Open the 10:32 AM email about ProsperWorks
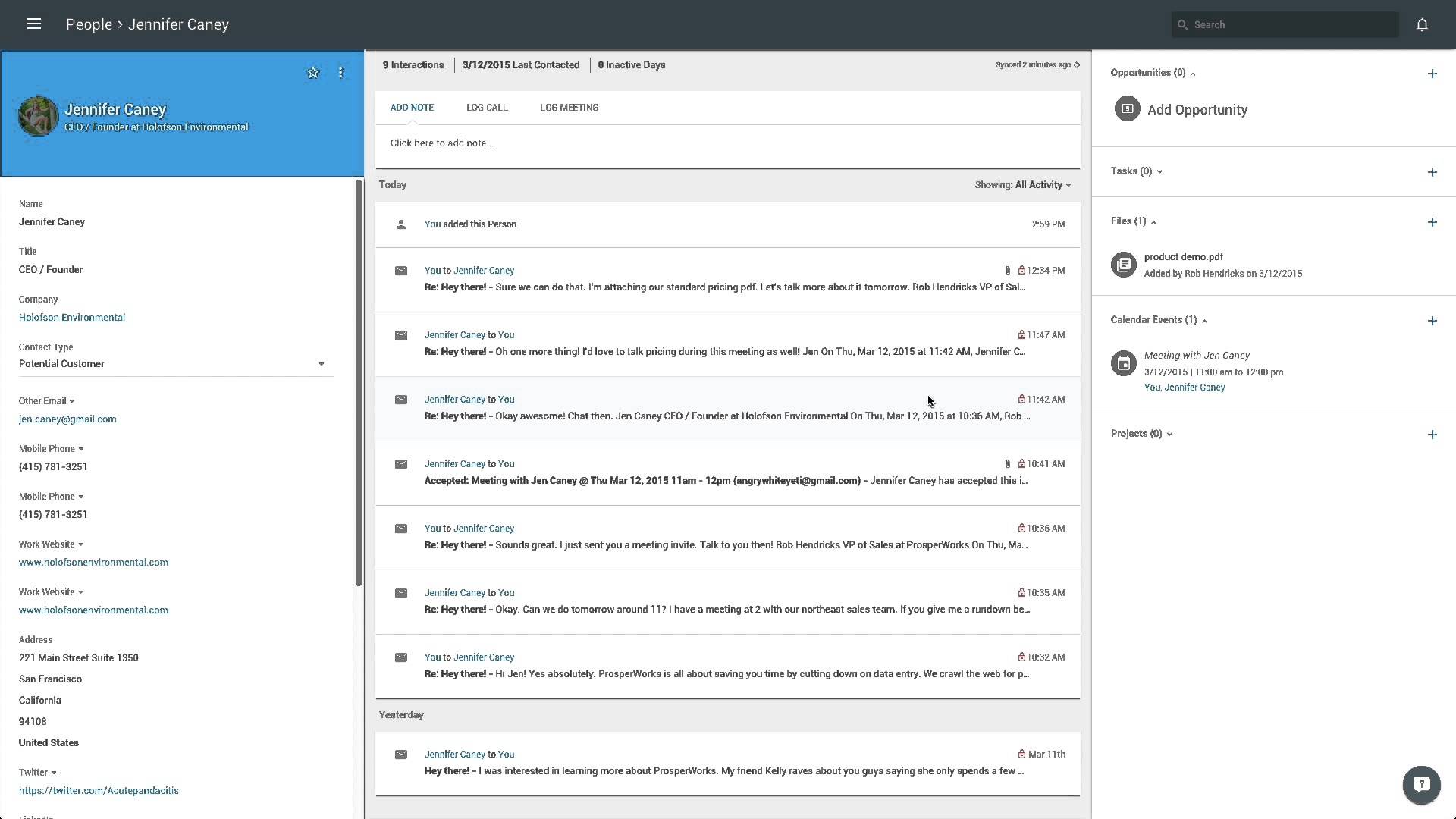 (x=727, y=667)
